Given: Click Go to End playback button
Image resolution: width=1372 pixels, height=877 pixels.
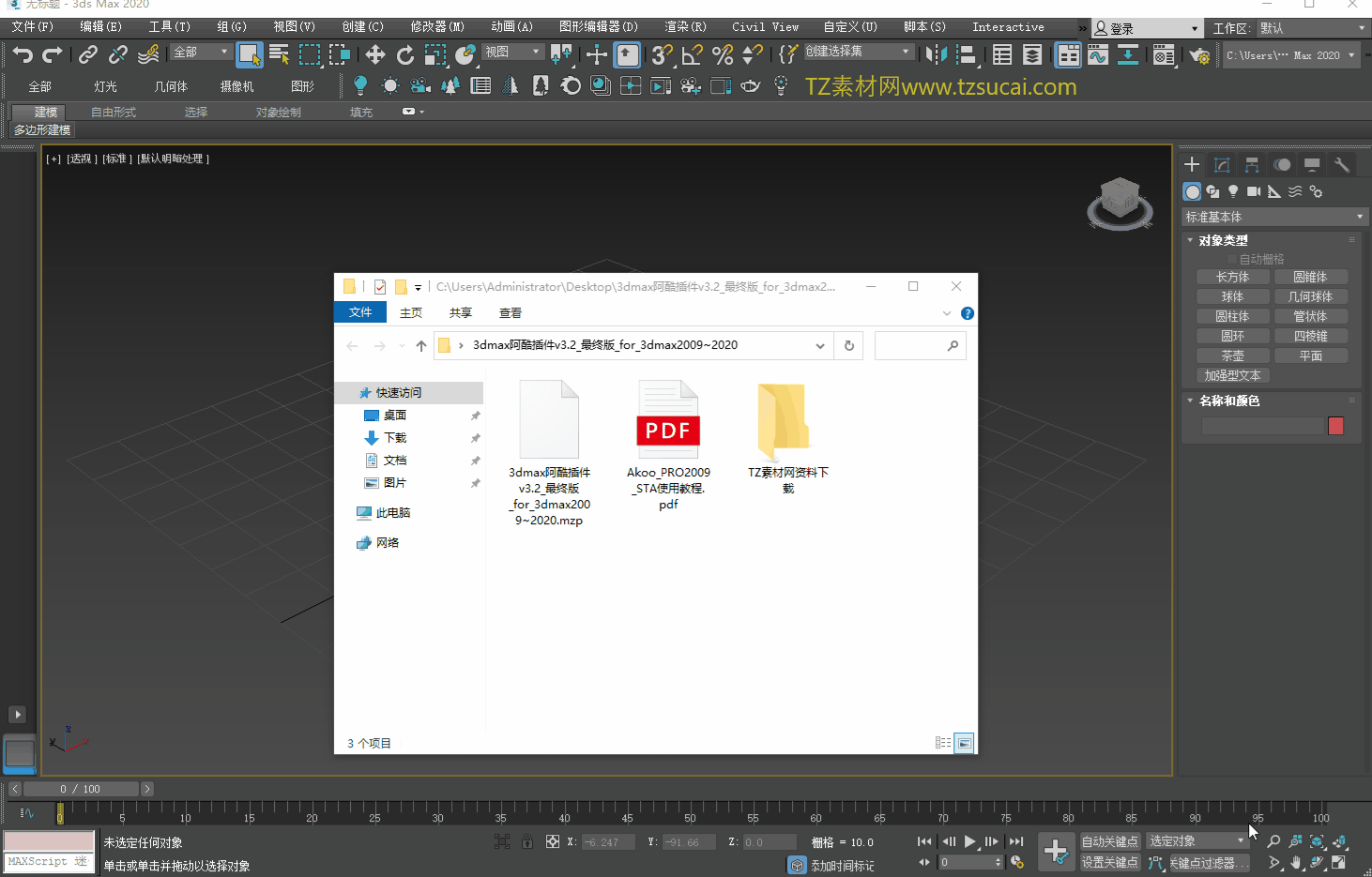Looking at the screenshot, I should (1016, 841).
